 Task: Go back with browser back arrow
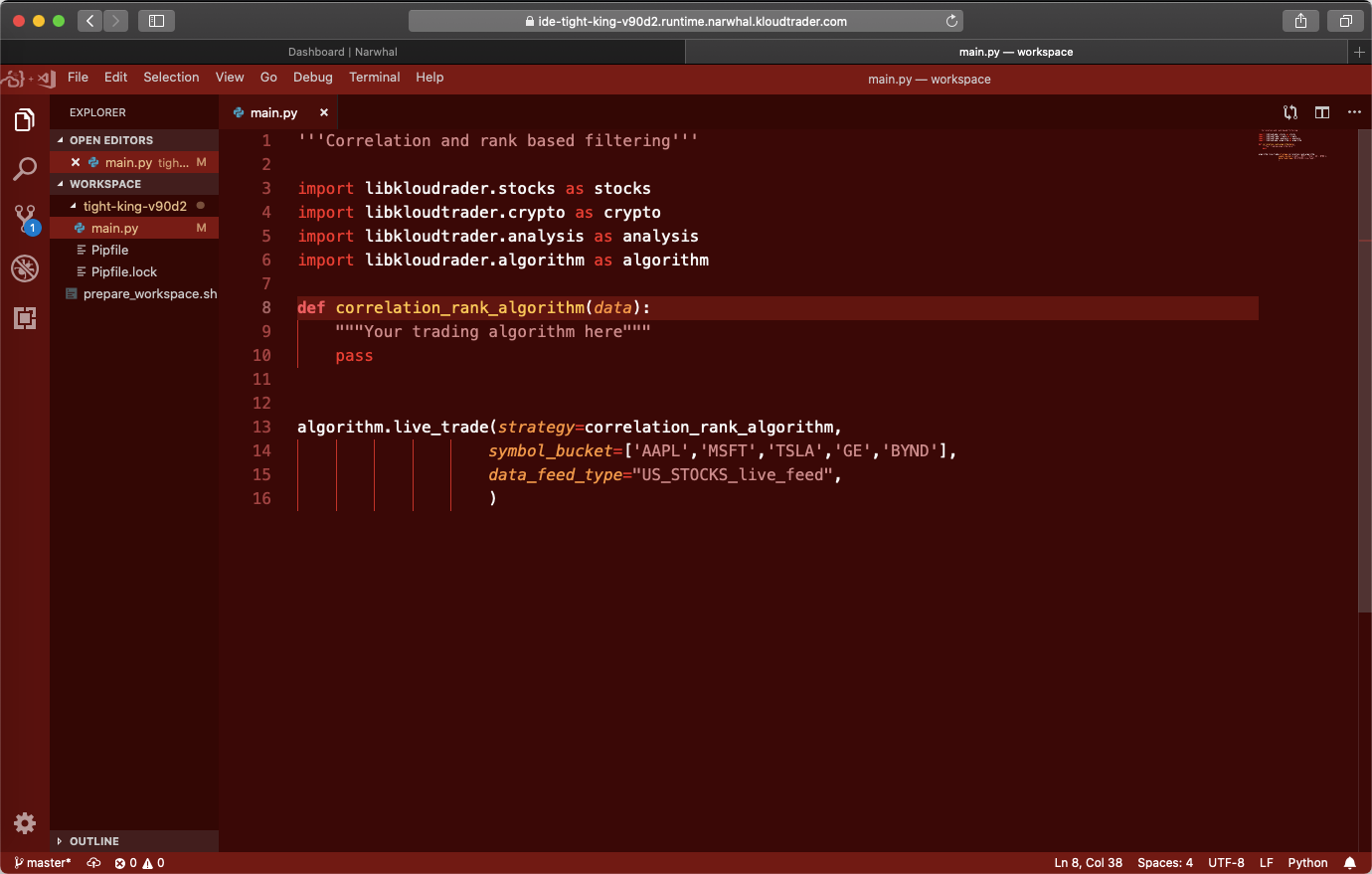pyautogui.click(x=90, y=21)
